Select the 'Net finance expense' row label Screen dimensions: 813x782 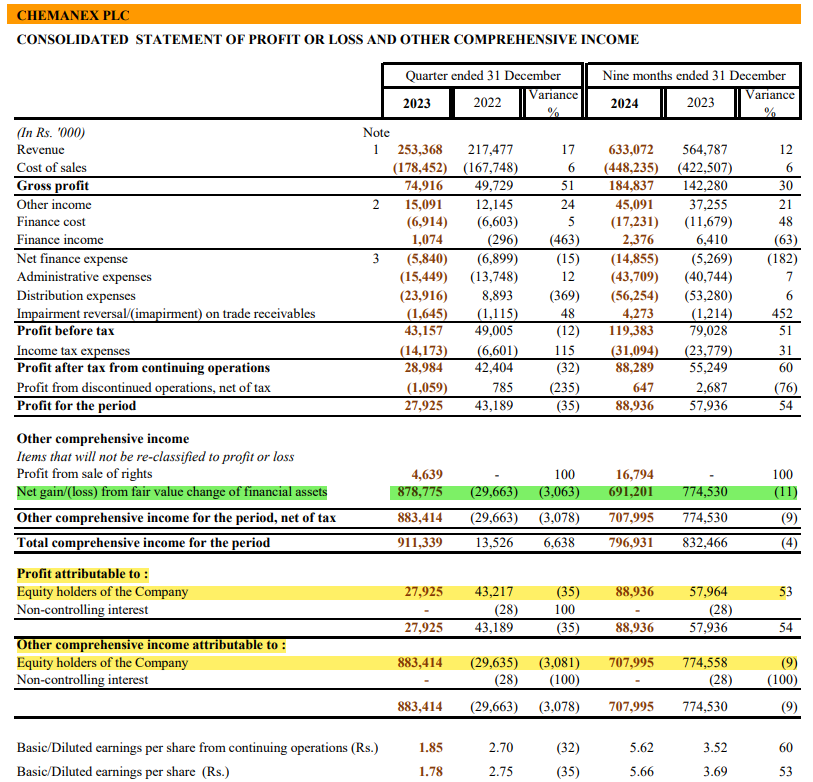[x=72, y=259]
